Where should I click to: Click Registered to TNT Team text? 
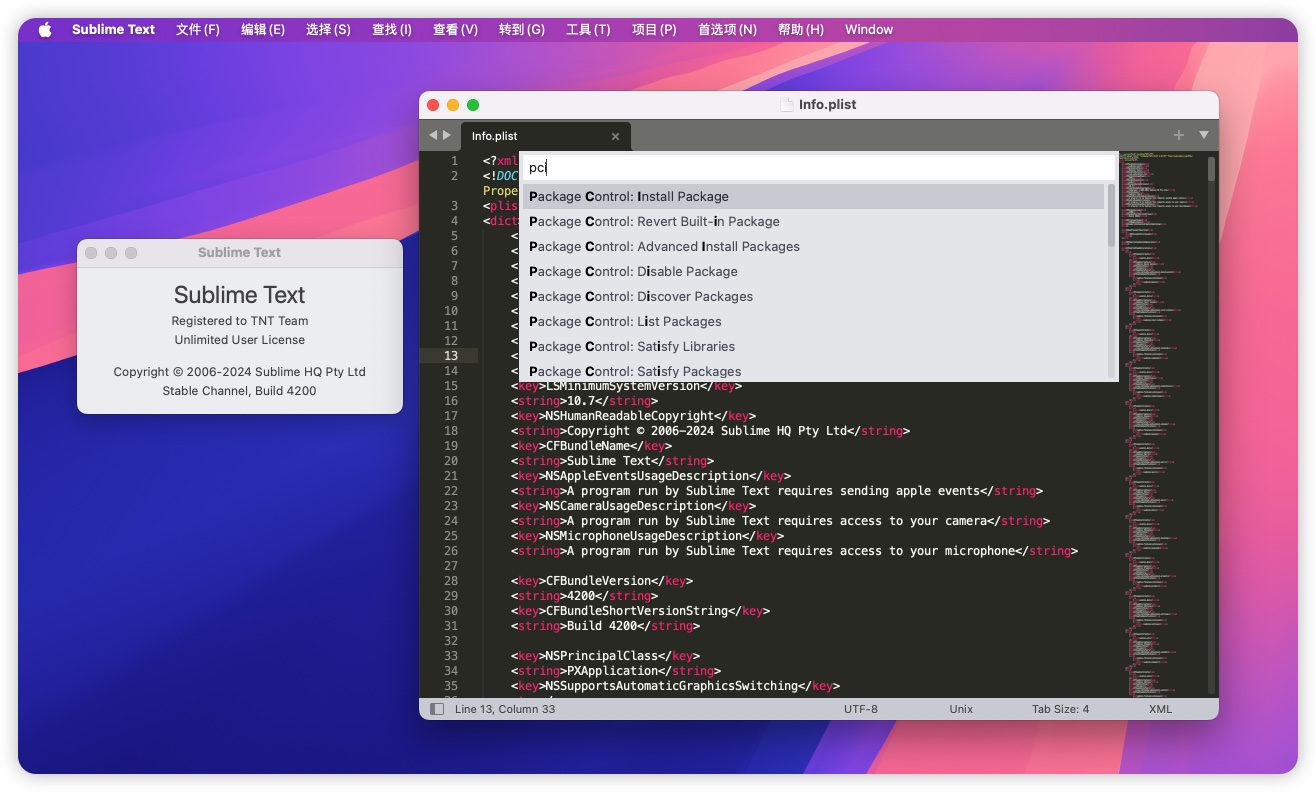click(x=240, y=321)
